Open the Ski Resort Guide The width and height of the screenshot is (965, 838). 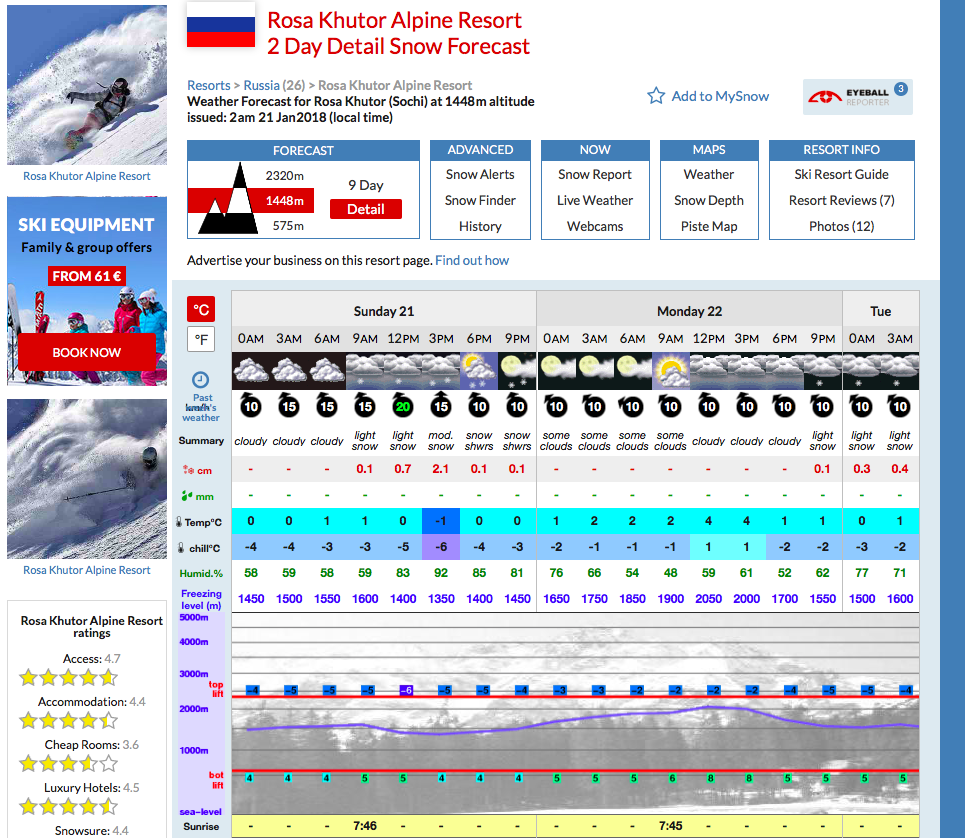pyautogui.click(x=841, y=175)
